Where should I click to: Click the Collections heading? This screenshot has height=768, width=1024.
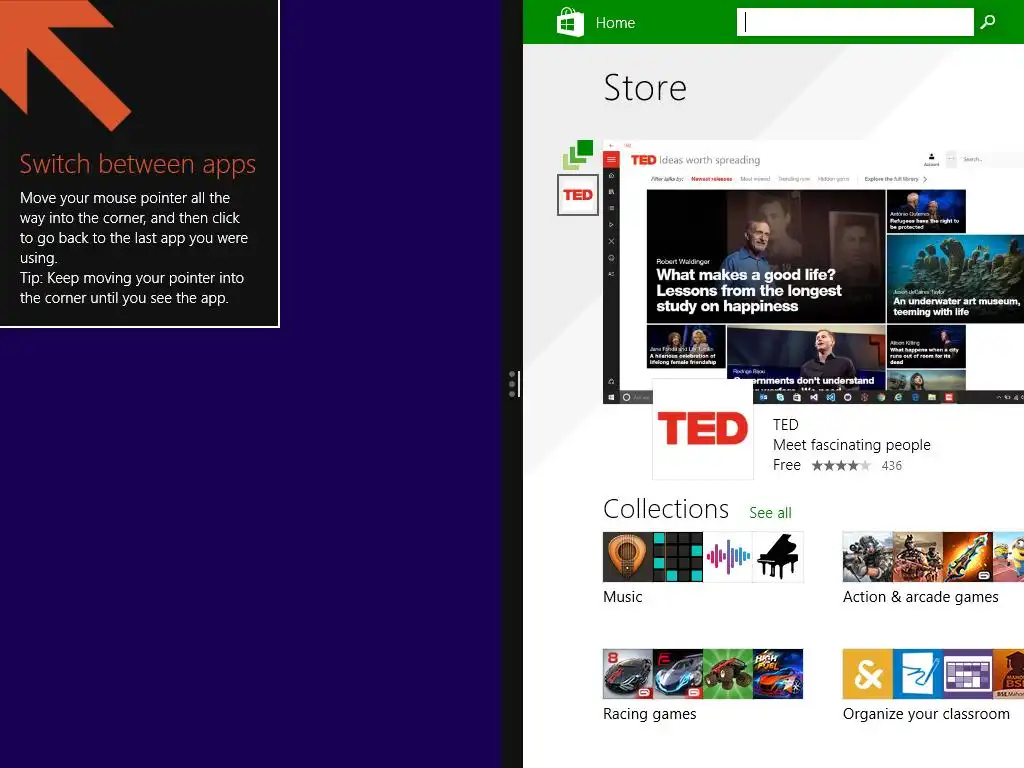[665, 509]
